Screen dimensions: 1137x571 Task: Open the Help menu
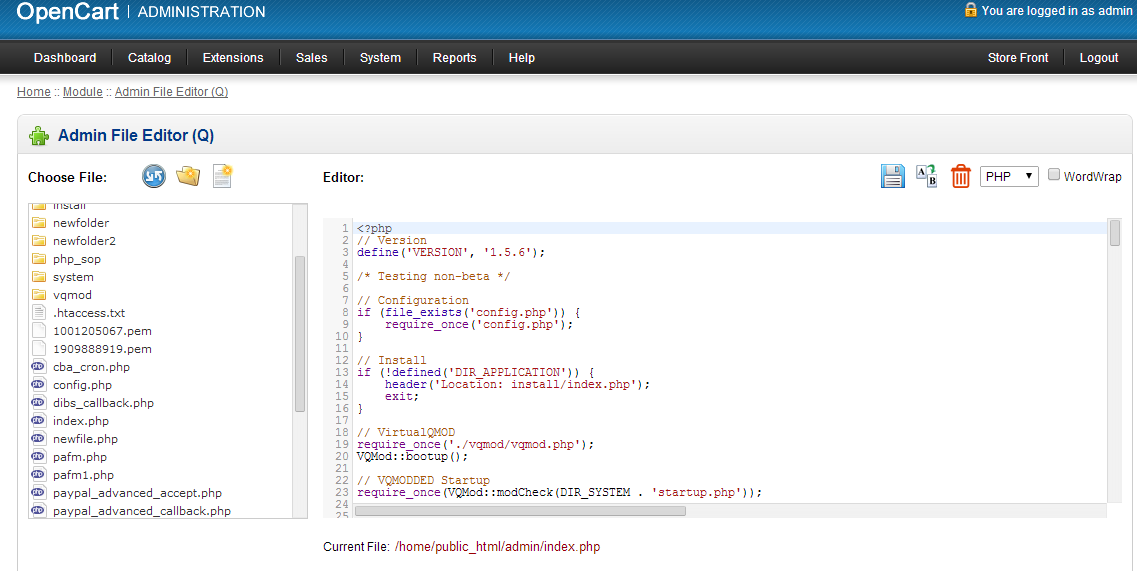pyautogui.click(x=521, y=57)
